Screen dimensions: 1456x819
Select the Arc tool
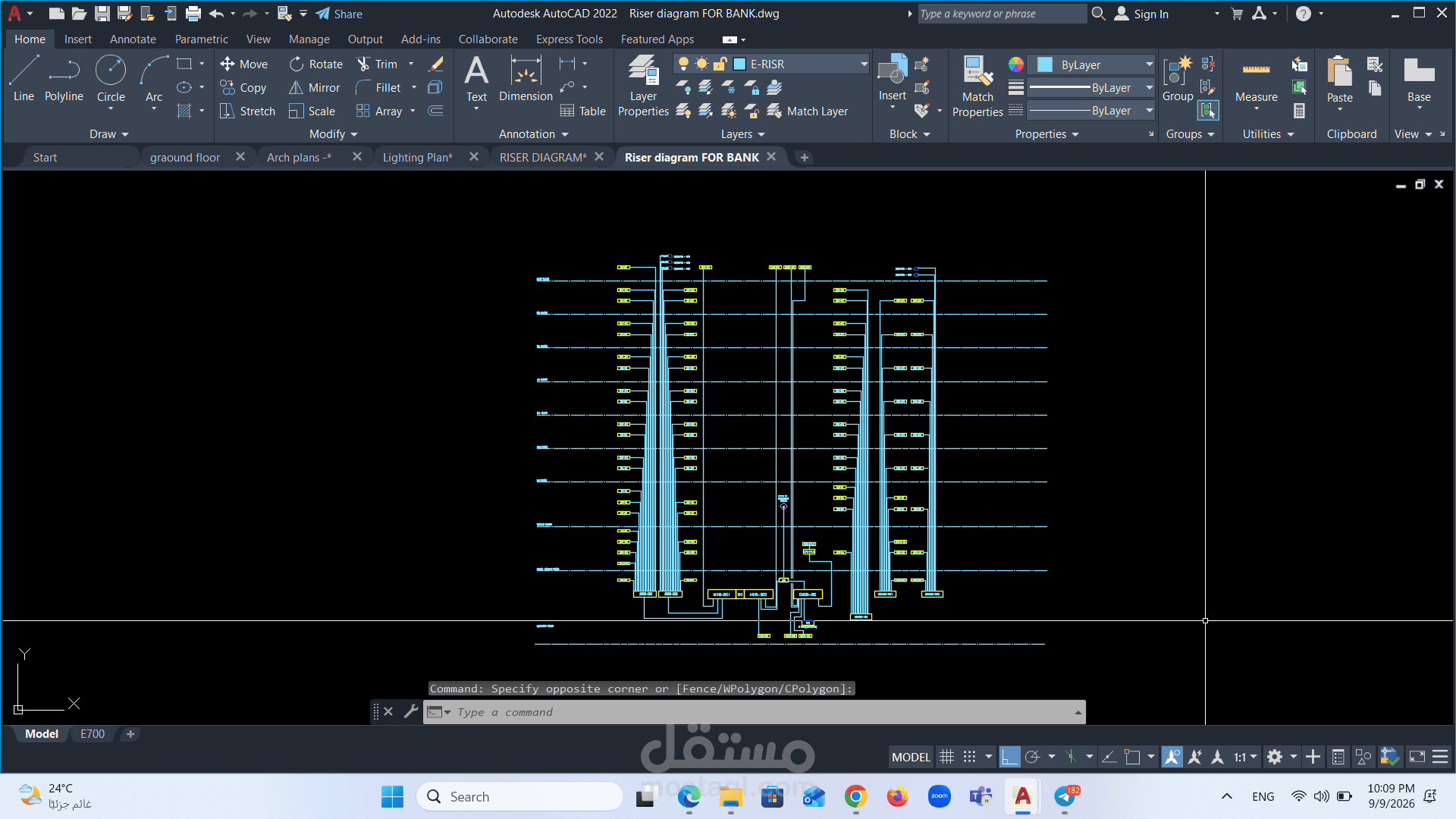pyautogui.click(x=154, y=79)
